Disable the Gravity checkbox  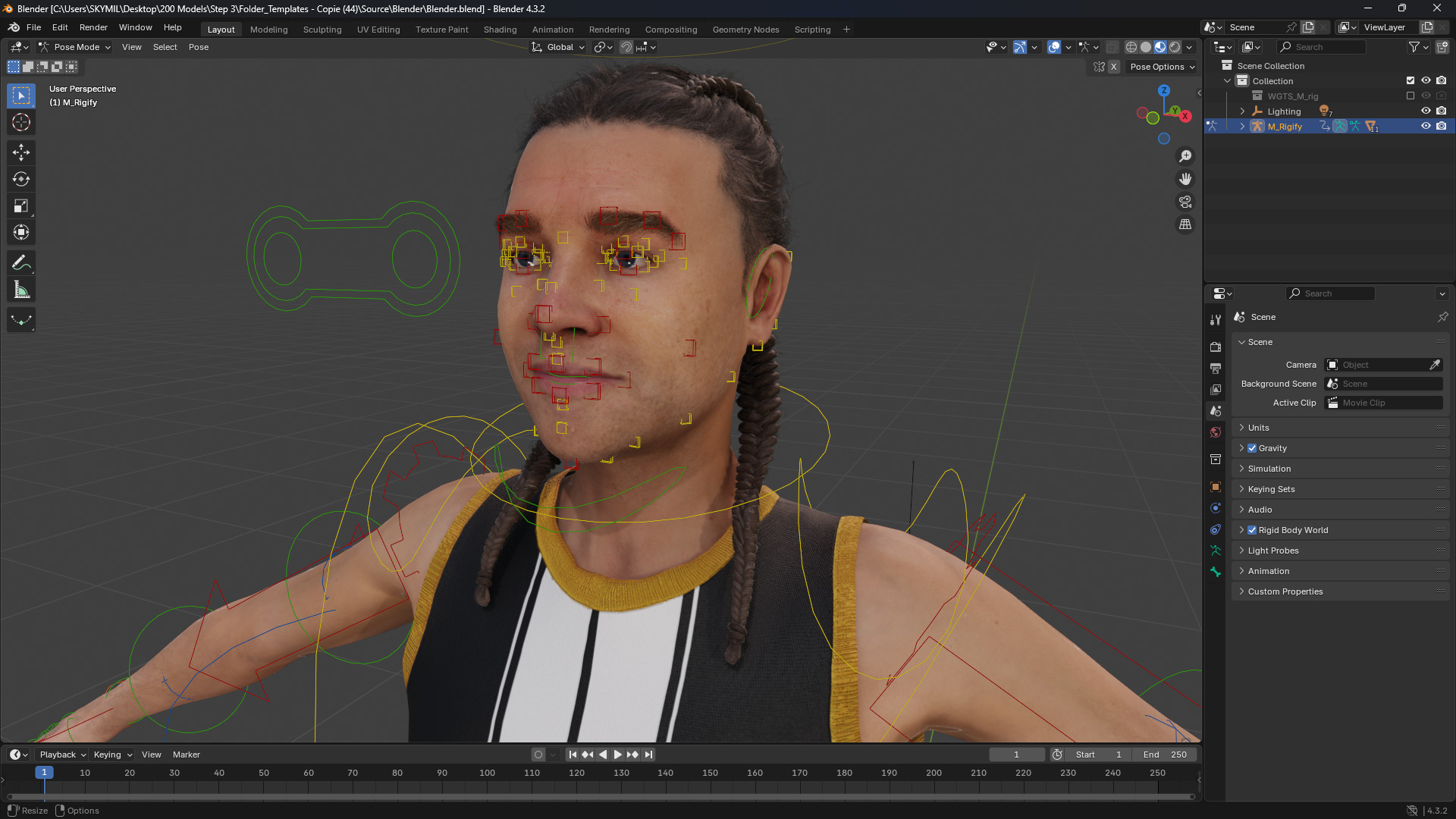[1252, 448]
